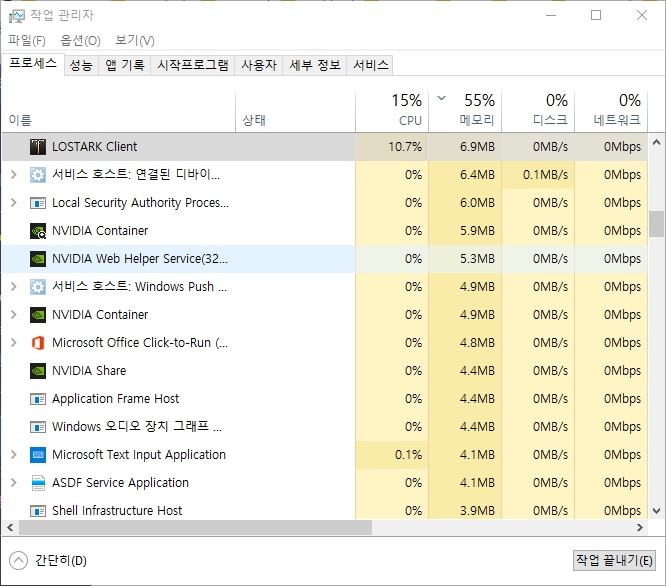The height and width of the screenshot is (586, 666).
Task: Click the 6.9MB memory value
Action: 477,147
